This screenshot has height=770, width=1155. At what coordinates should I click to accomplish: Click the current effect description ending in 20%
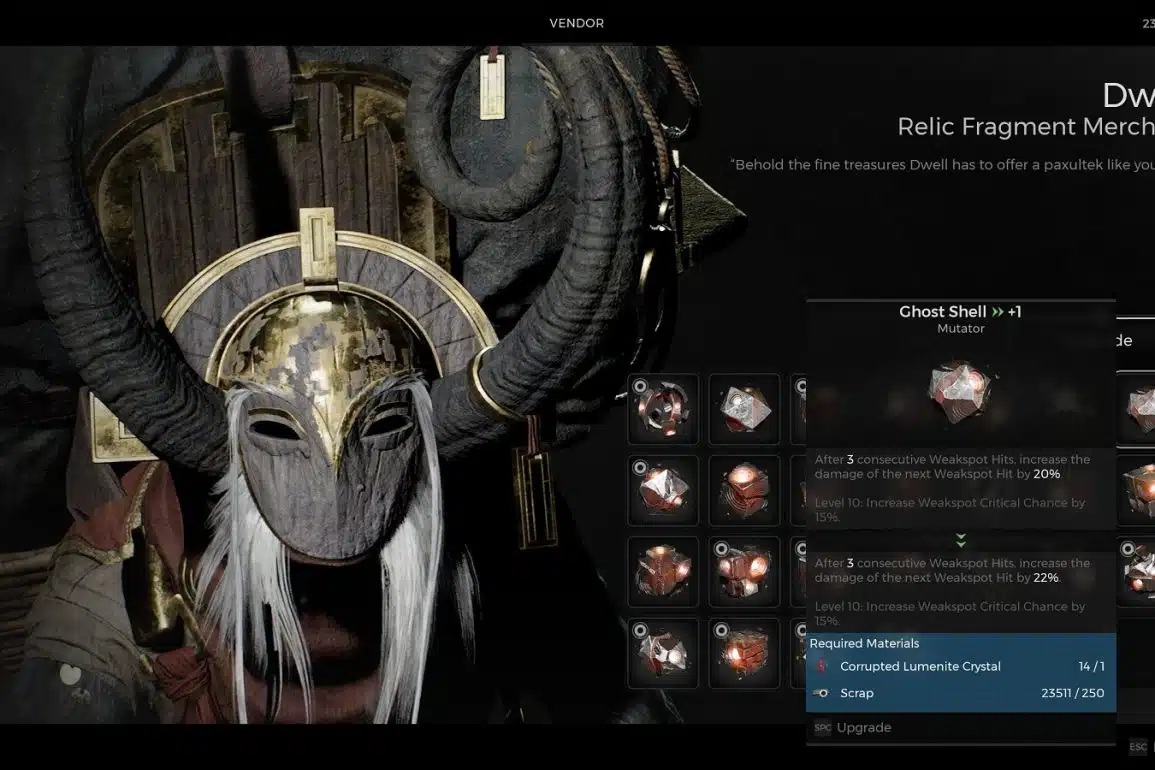pos(952,467)
